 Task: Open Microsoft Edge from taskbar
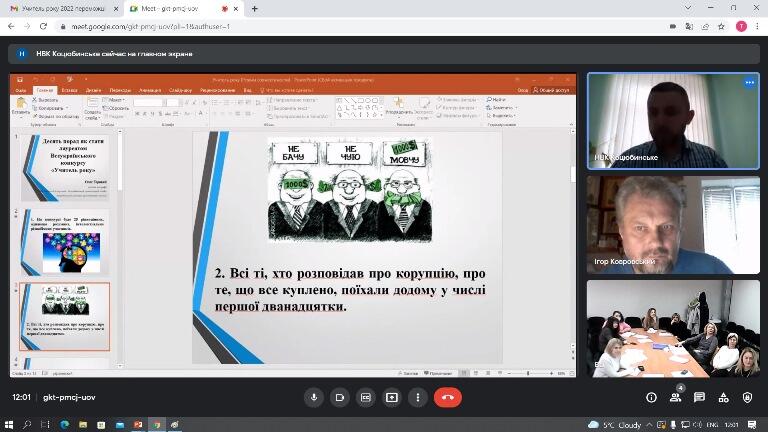pyautogui.click(x=64, y=425)
